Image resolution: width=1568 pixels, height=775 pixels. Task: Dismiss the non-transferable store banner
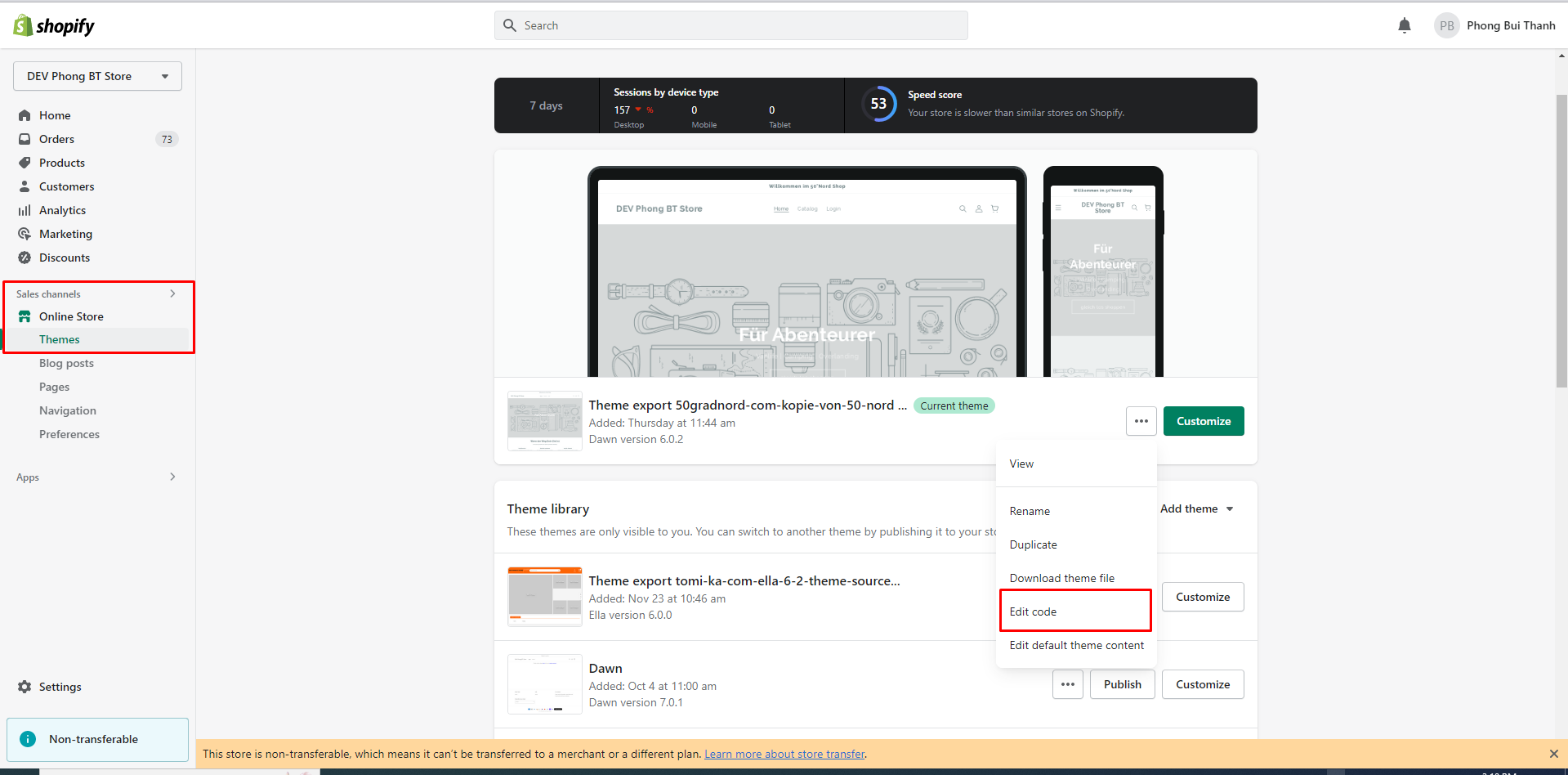(1553, 754)
